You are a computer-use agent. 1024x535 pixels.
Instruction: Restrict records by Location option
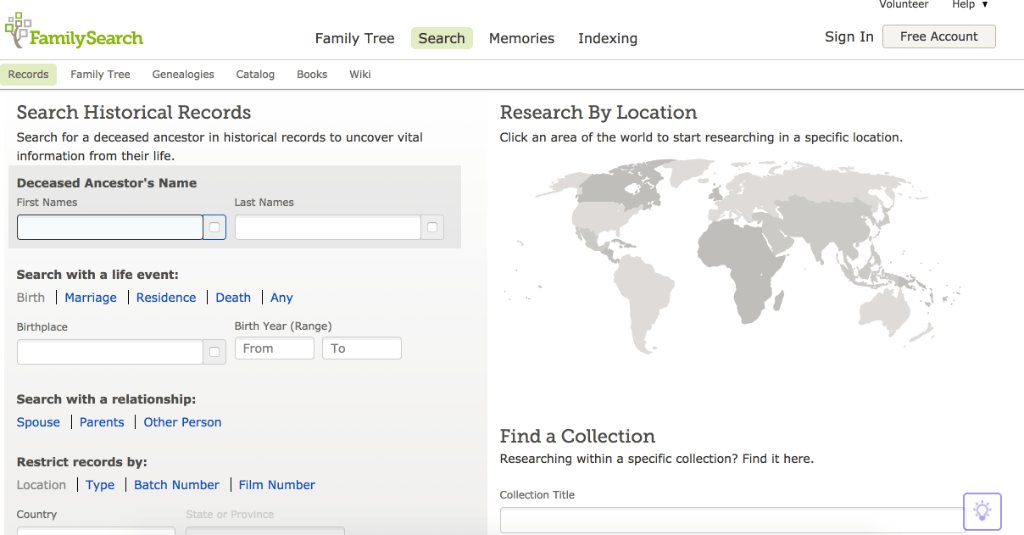click(x=41, y=485)
